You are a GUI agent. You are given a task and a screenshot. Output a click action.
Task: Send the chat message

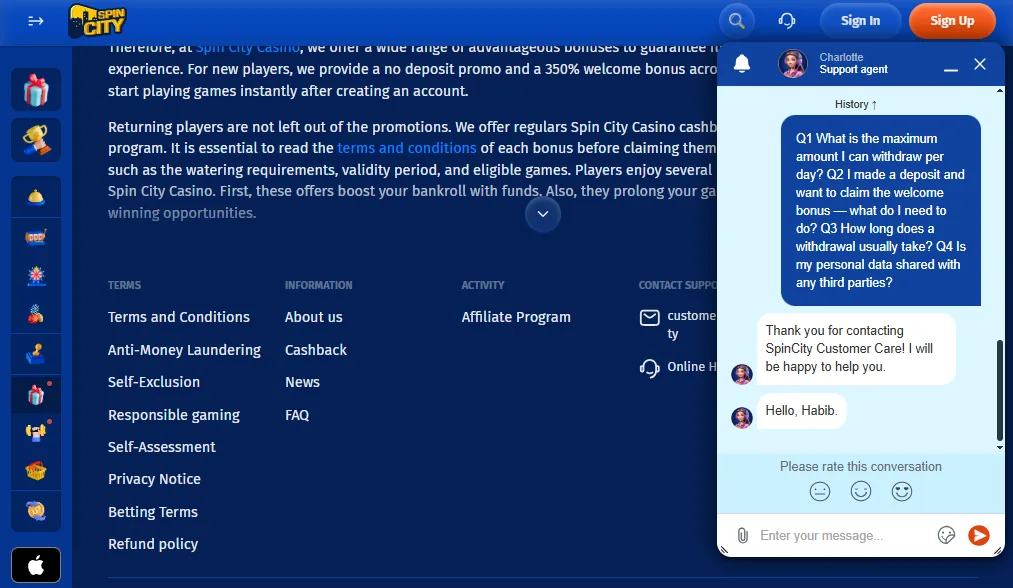coord(979,535)
